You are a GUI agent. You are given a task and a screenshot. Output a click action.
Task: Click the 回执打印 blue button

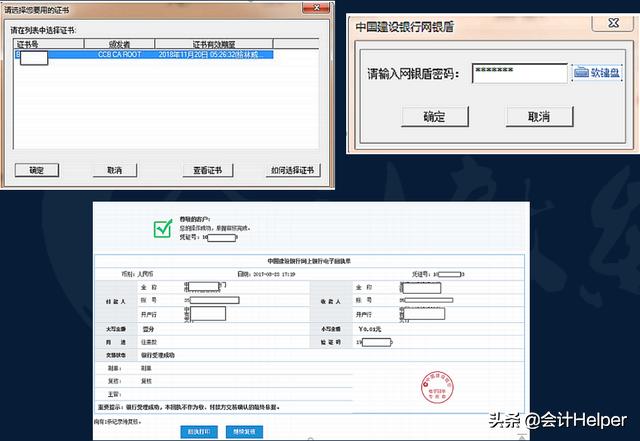pyautogui.click(x=199, y=432)
